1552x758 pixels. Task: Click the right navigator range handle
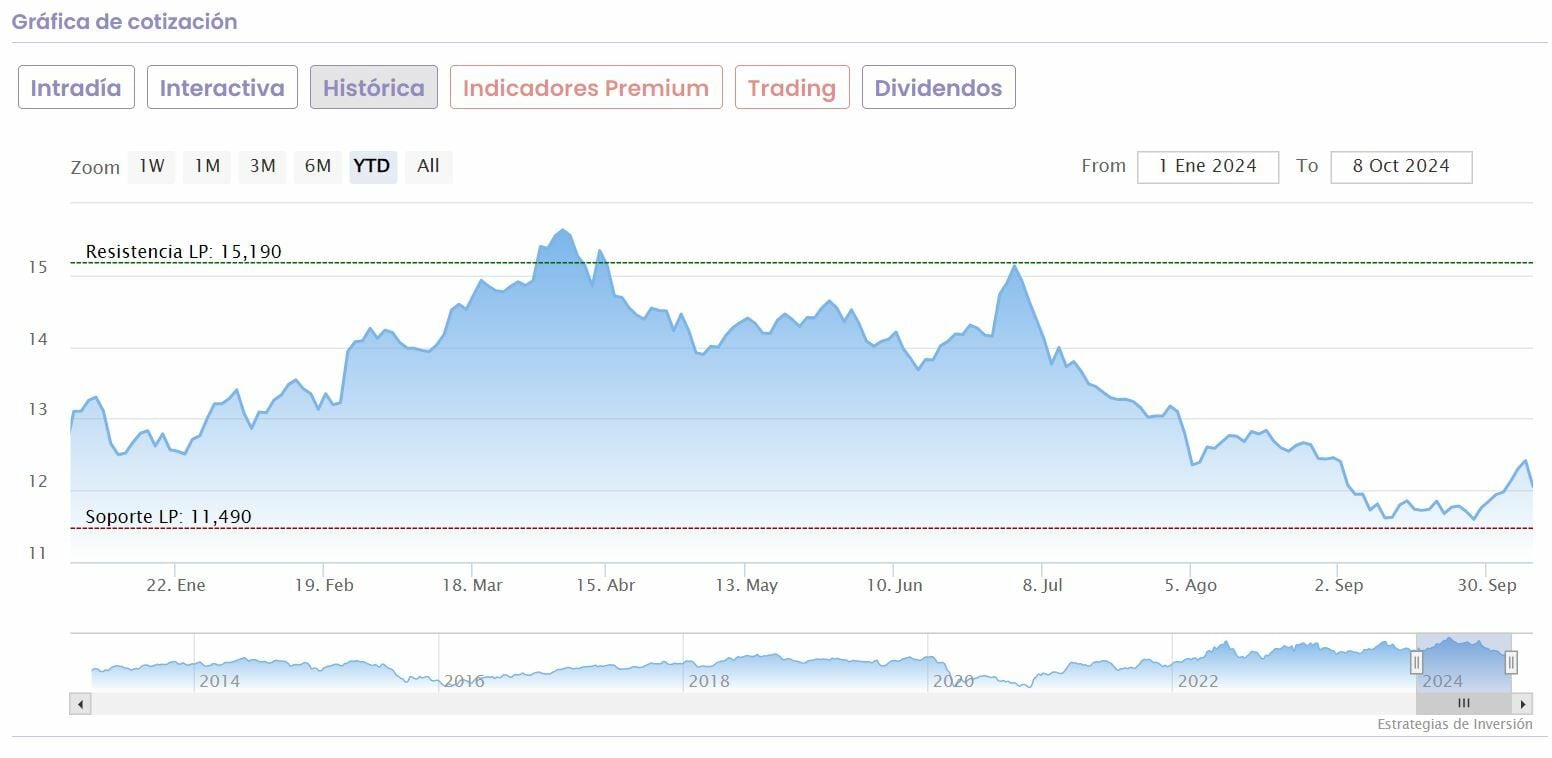1511,661
